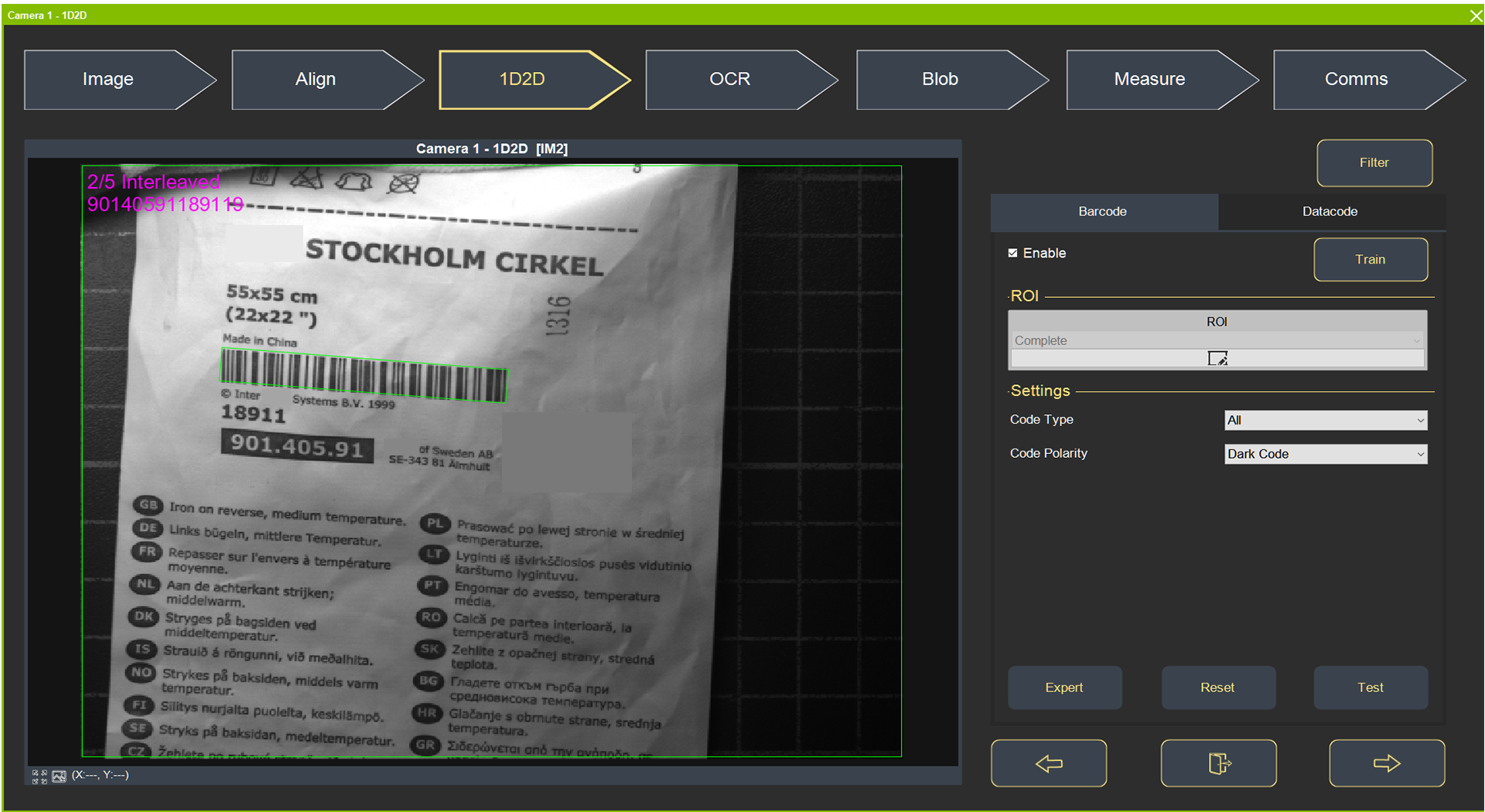This screenshot has height=812, width=1485.
Task: Close the Camera 1 - 1D2D window
Action: pyautogui.click(x=1475, y=15)
